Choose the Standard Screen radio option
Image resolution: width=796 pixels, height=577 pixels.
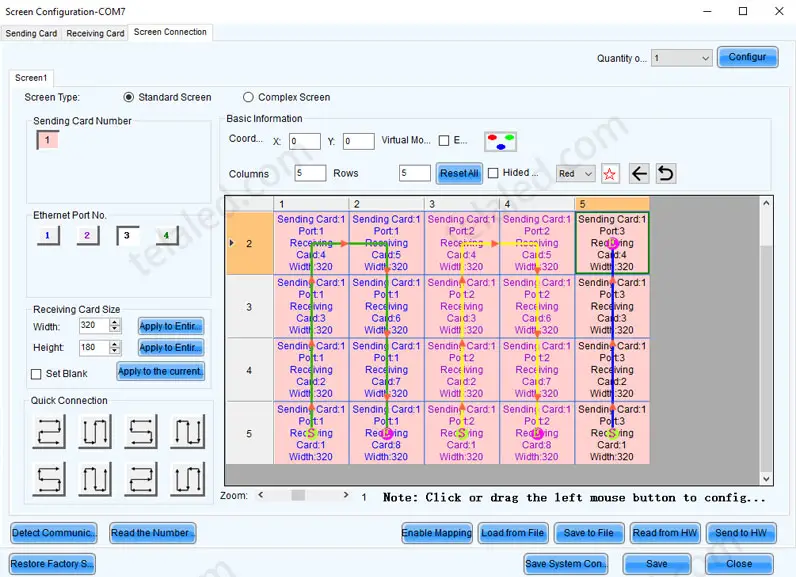click(129, 97)
